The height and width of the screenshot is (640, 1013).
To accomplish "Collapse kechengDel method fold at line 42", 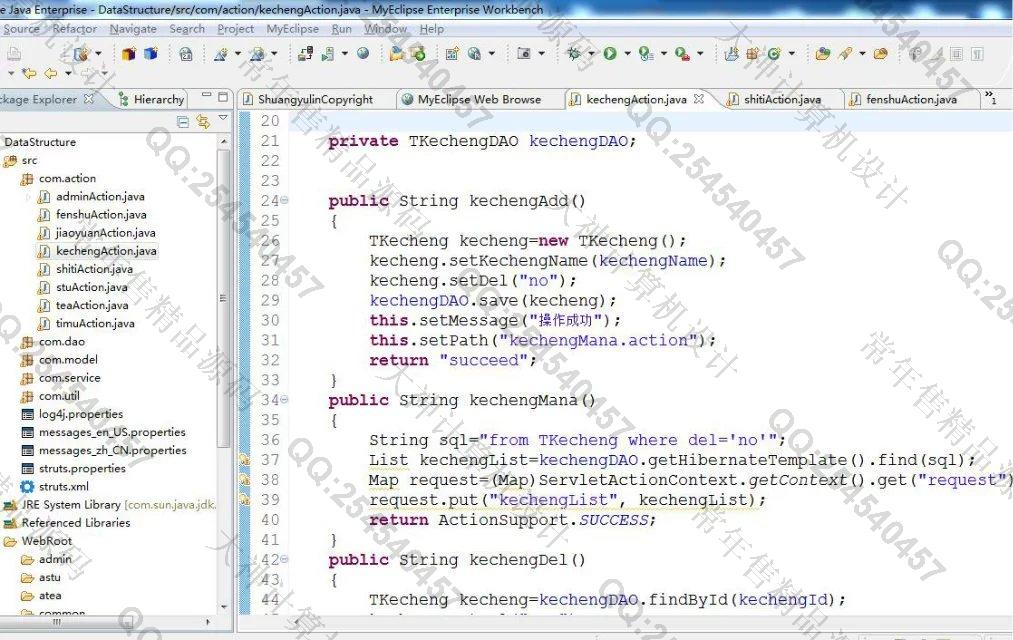I will [284, 560].
